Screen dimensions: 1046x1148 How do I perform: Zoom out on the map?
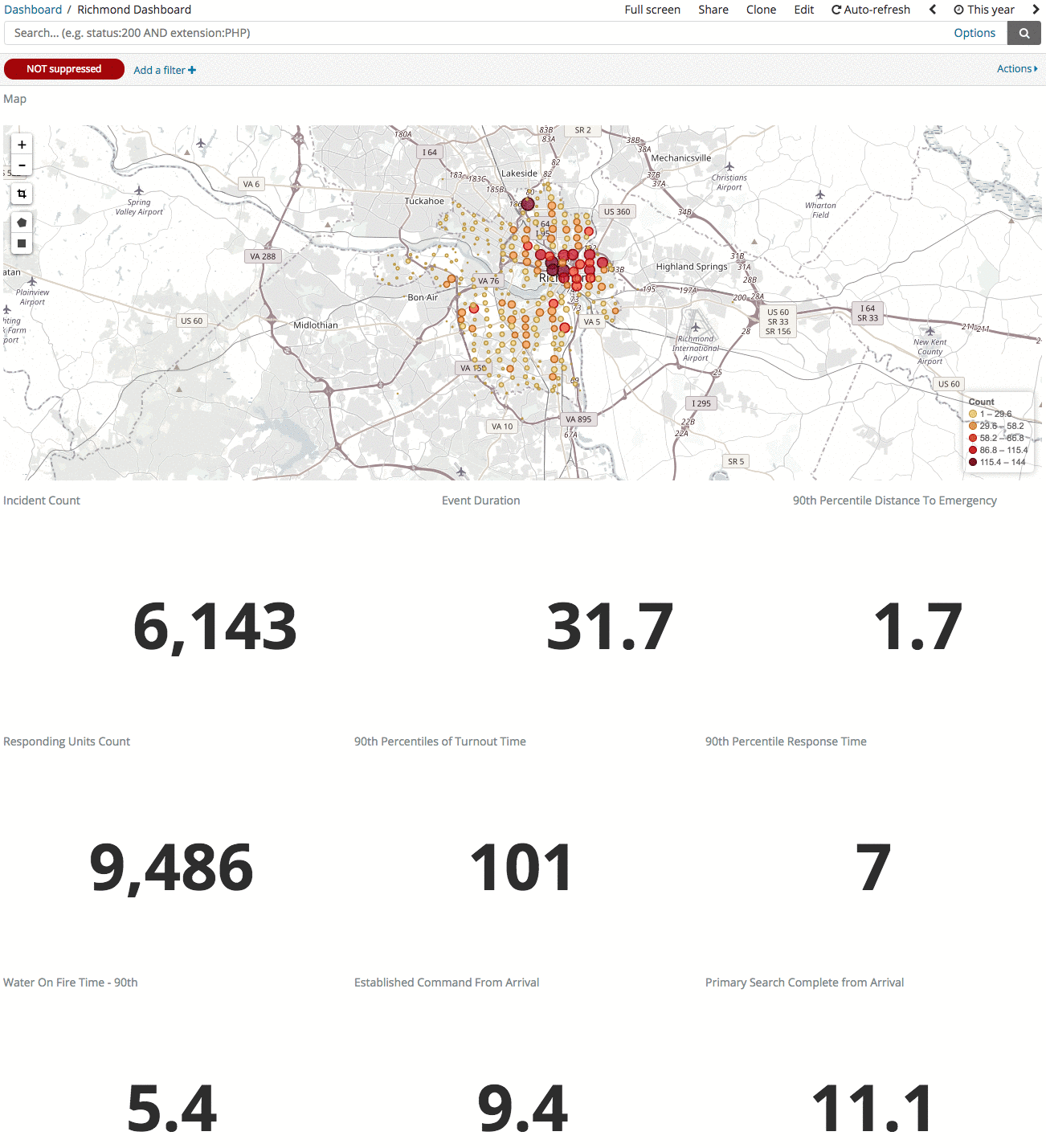(x=22, y=165)
